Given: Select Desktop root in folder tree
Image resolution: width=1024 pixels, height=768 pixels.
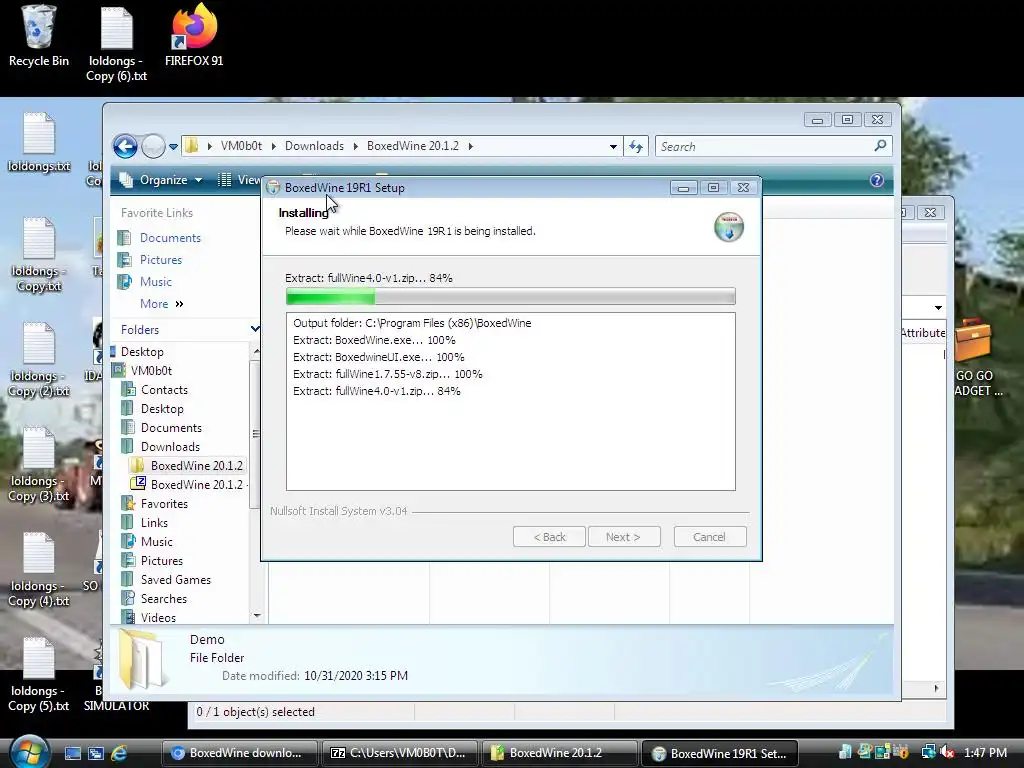Looking at the screenshot, I should (142, 351).
